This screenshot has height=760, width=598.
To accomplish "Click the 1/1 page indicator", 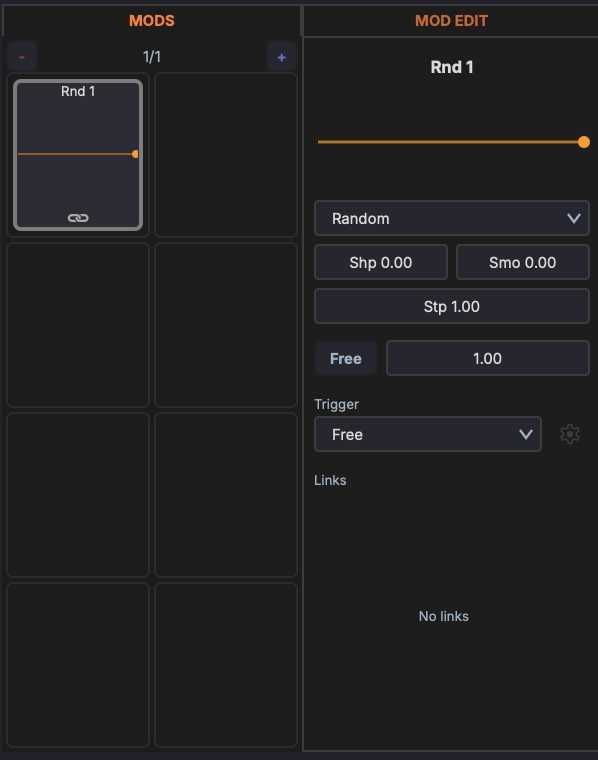I will 152,57.
